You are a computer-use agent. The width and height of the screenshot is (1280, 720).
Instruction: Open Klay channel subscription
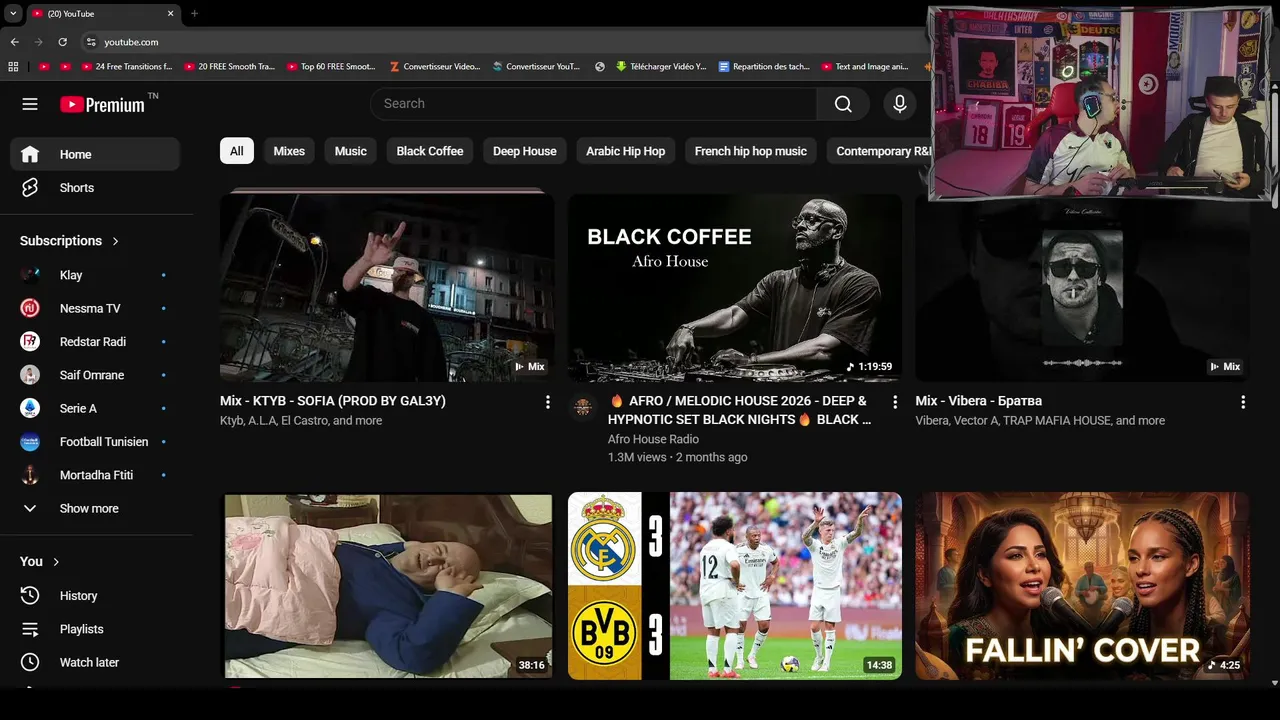[95, 275]
